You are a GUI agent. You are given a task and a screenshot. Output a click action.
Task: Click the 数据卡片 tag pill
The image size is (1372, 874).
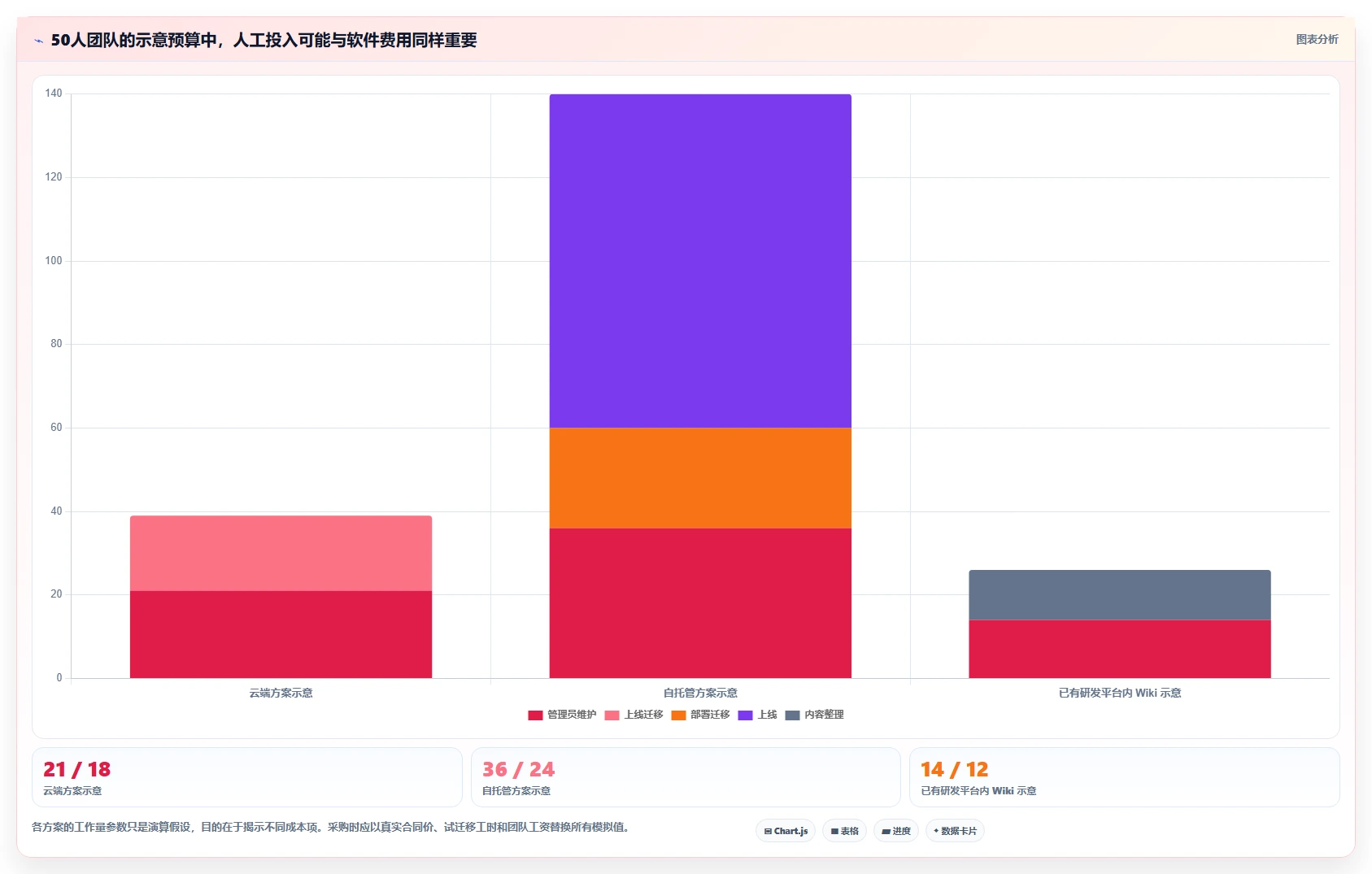pos(955,831)
